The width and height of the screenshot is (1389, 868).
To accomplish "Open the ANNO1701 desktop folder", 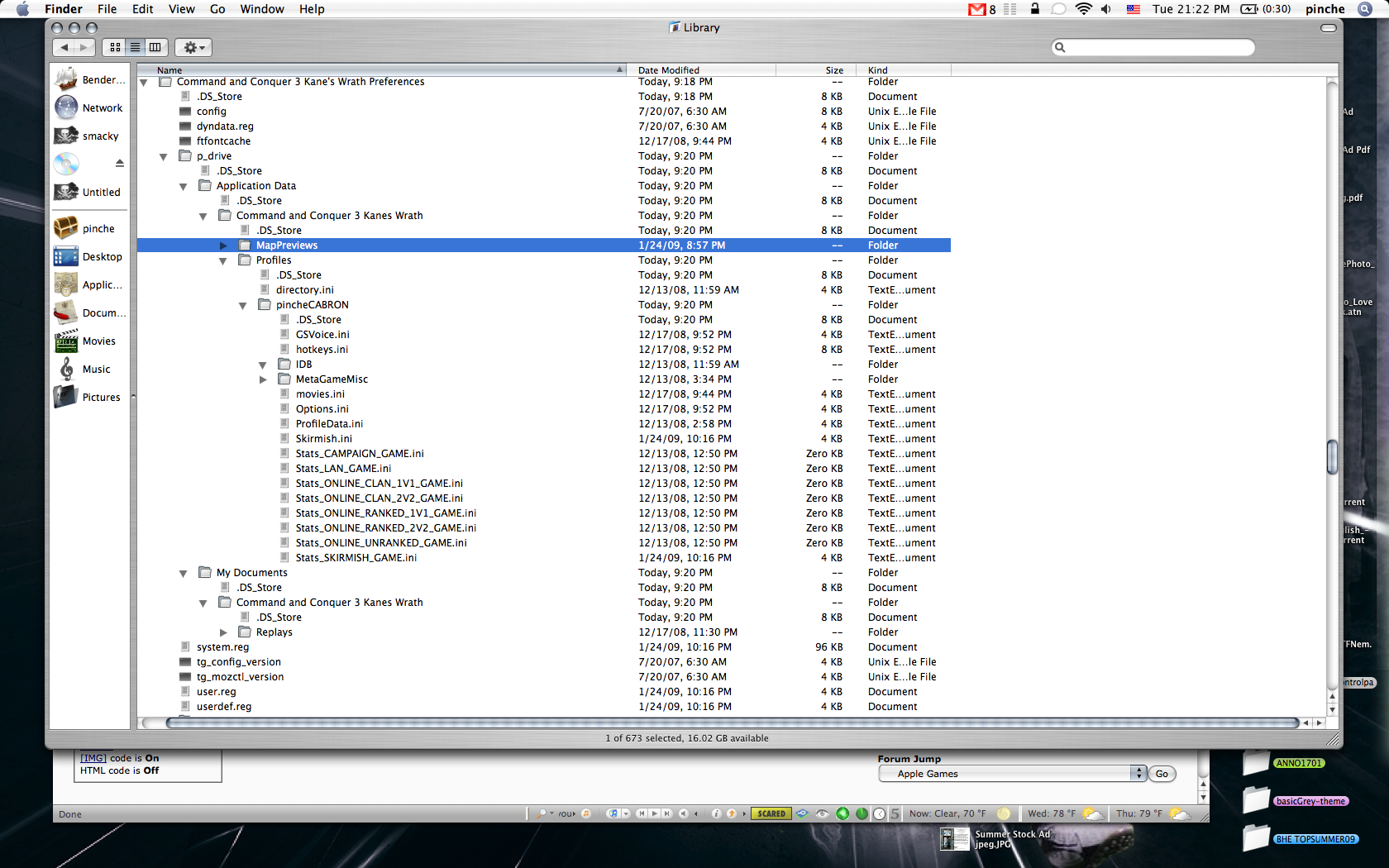I will point(1285,762).
